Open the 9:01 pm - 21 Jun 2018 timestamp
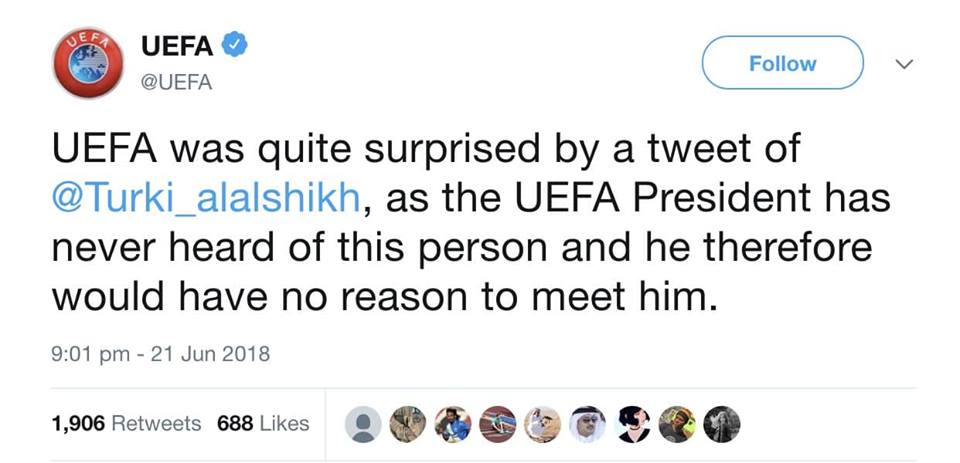The image size is (960, 463). pos(160,354)
